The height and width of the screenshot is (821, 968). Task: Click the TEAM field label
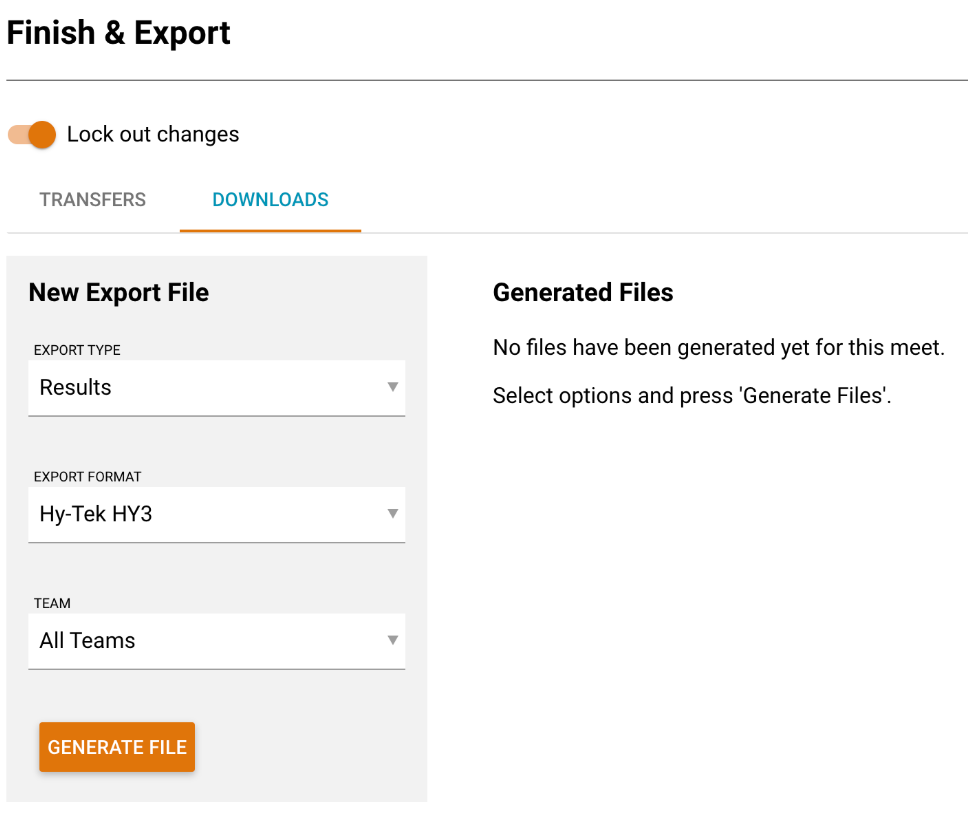pyautogui.click(x=52, y=604)
